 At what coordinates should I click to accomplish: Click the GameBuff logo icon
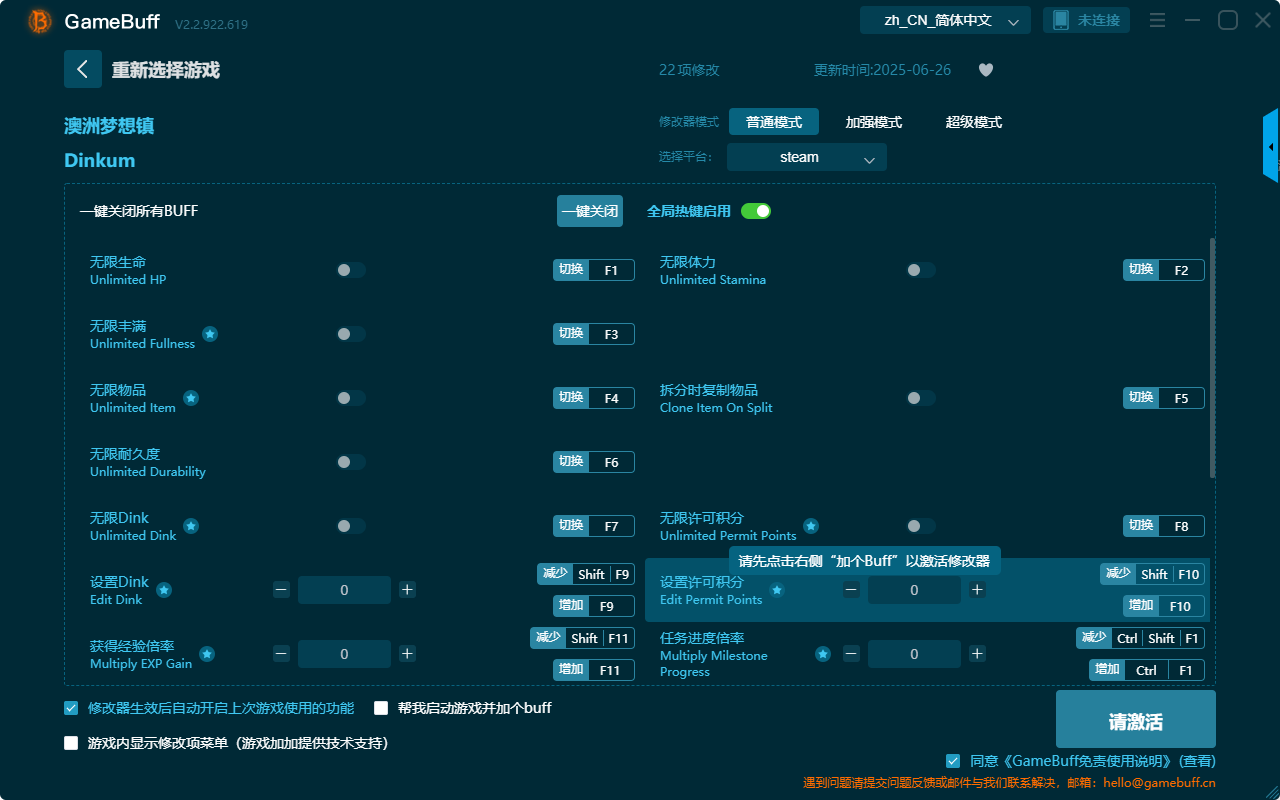point(40,21)
